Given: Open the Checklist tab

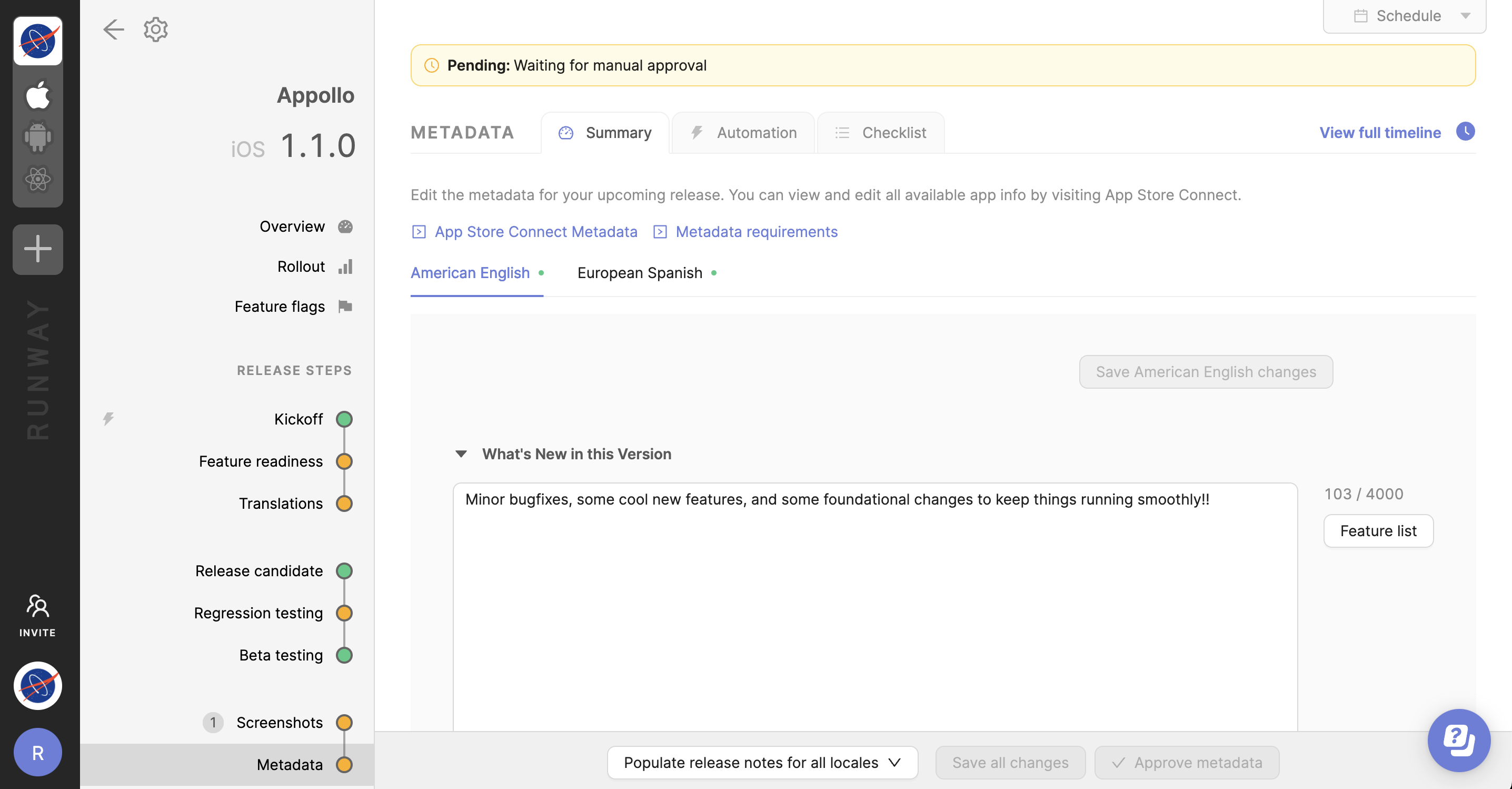Looking at the screenshot, I should [x=881, y=133].
